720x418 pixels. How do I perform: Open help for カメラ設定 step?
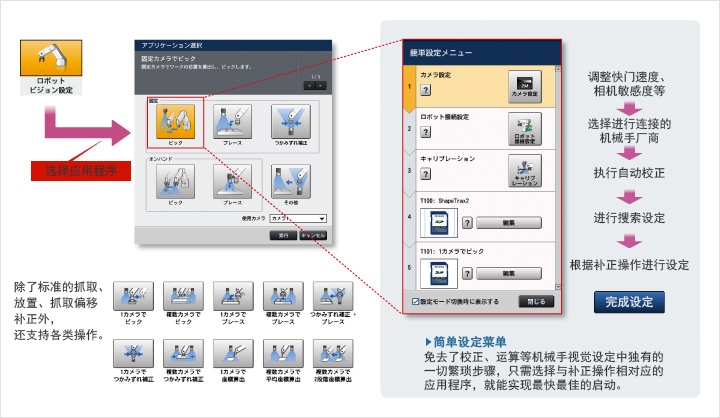coord(426,90)
